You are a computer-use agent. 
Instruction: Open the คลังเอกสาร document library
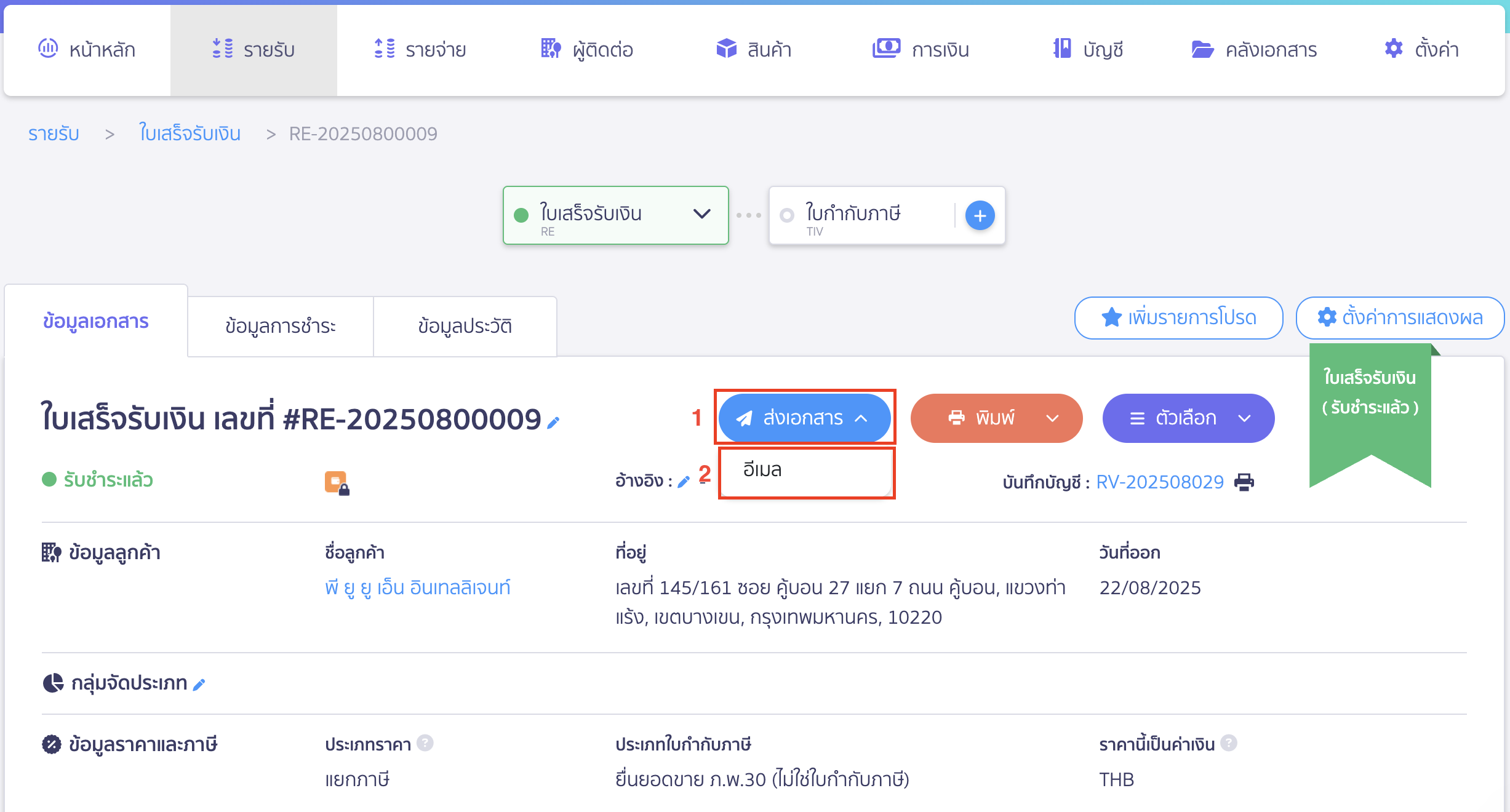(x=1254, y=49)
